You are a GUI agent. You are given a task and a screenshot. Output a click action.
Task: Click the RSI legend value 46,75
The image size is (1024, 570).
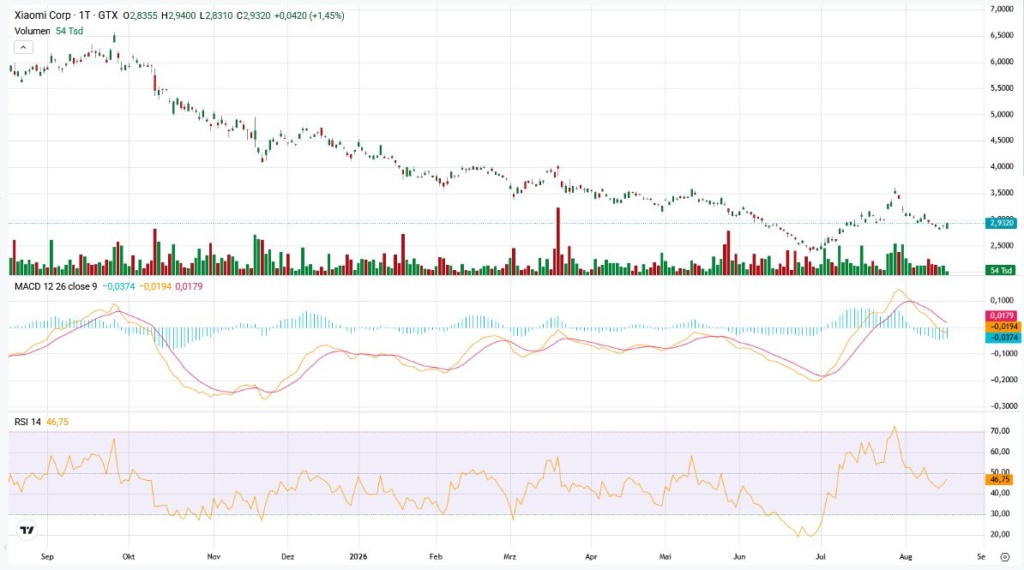point(57,422)
